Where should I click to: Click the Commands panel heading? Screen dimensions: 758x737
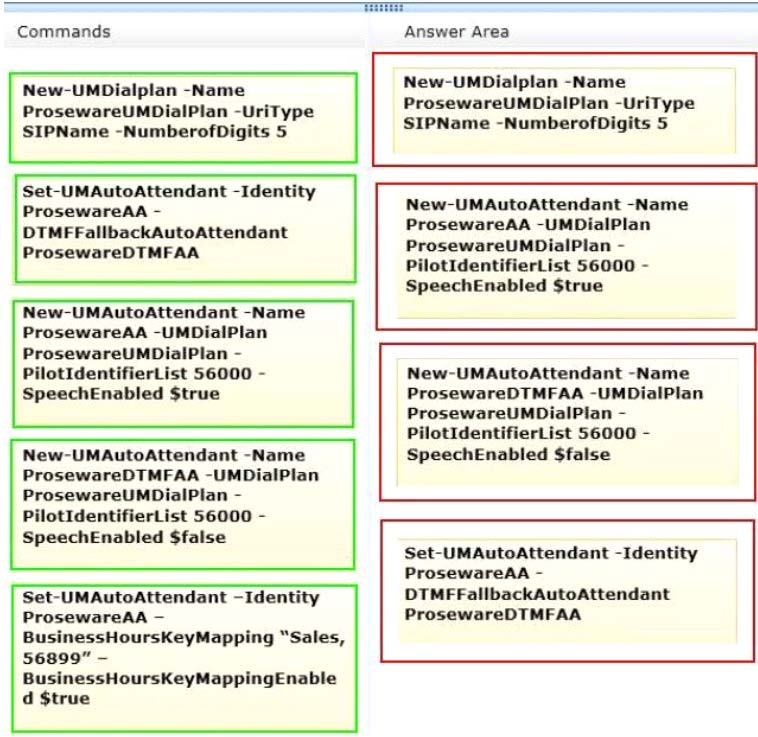[x=64, y=32]
